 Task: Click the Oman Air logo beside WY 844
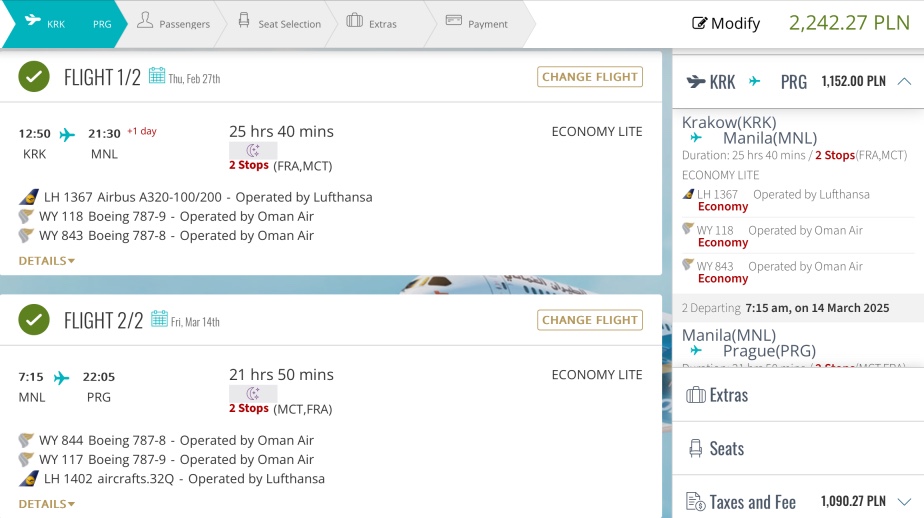[26, 440]
